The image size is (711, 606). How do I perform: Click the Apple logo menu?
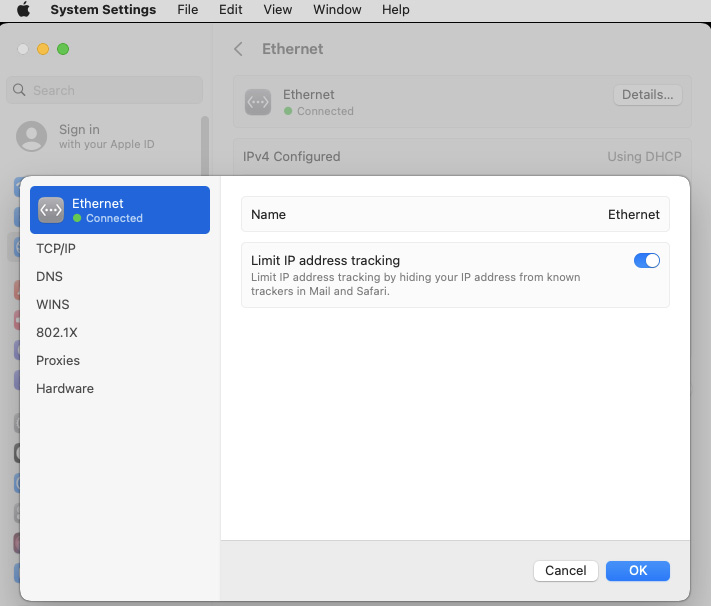[23, 10]
